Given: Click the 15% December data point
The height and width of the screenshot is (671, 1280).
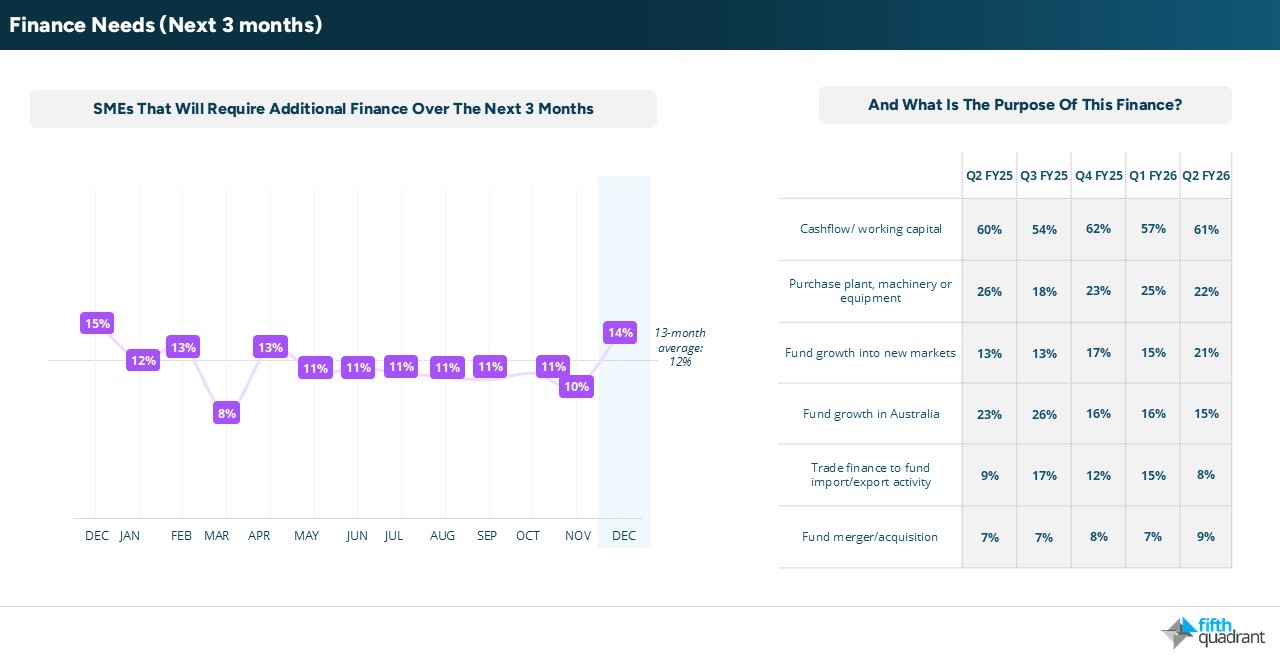Looking at the screenshot, I should pos(97,323).
